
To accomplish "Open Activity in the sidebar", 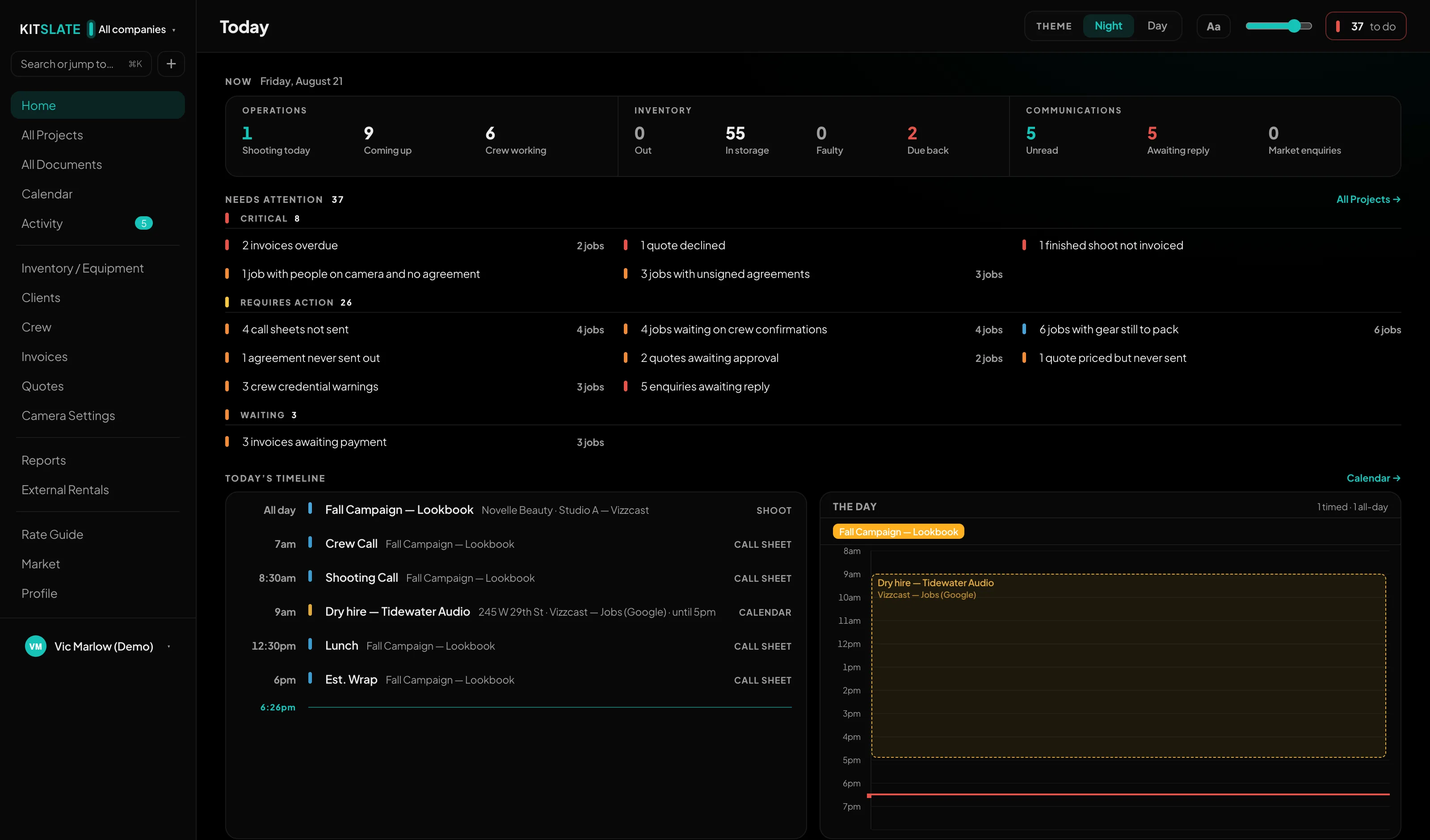I will (97, 223).
